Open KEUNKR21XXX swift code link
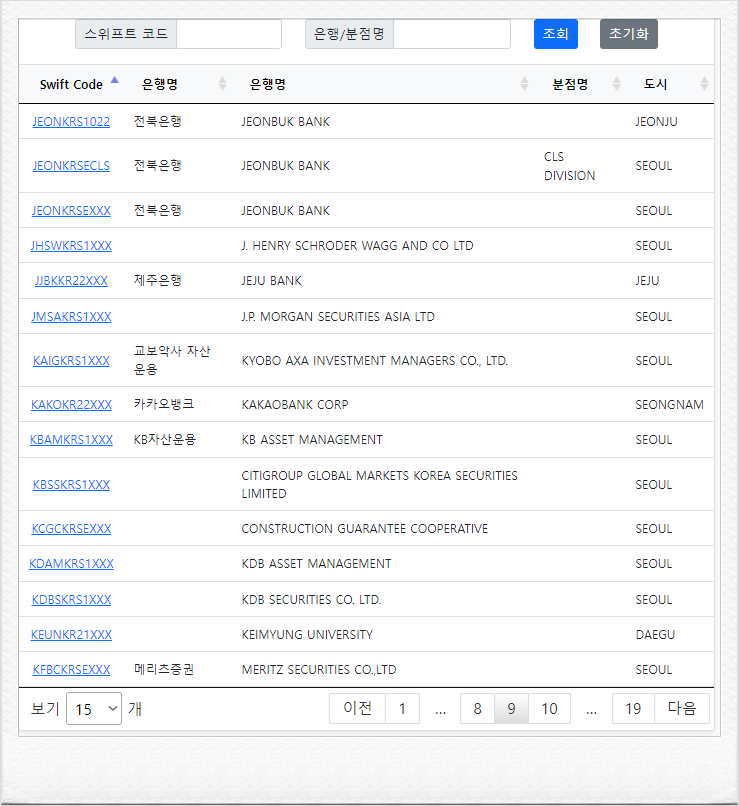 click(x=71, y=635)
